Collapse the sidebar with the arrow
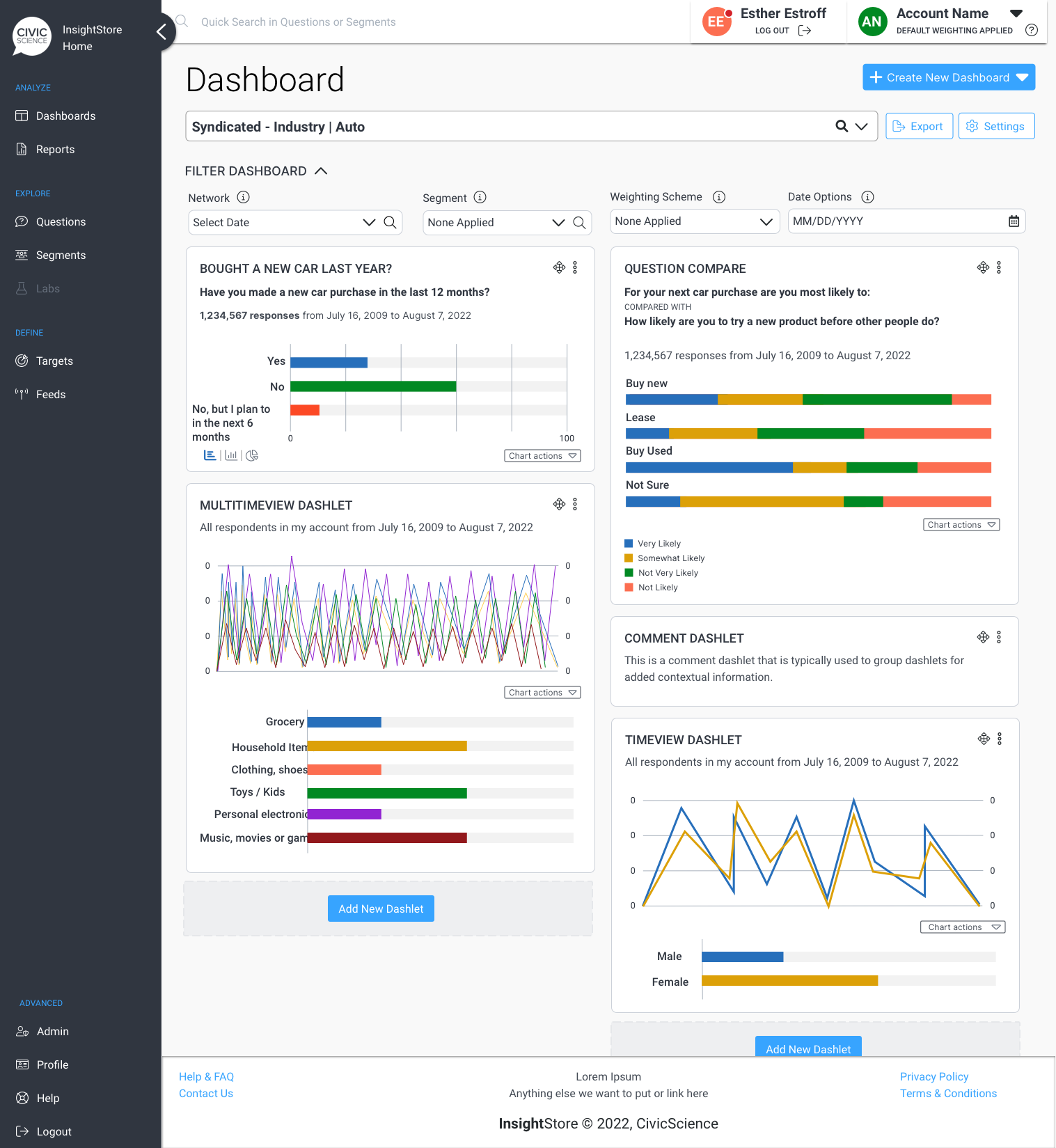This screenshot has width=1056, height=1148. (x=161, y=31)
